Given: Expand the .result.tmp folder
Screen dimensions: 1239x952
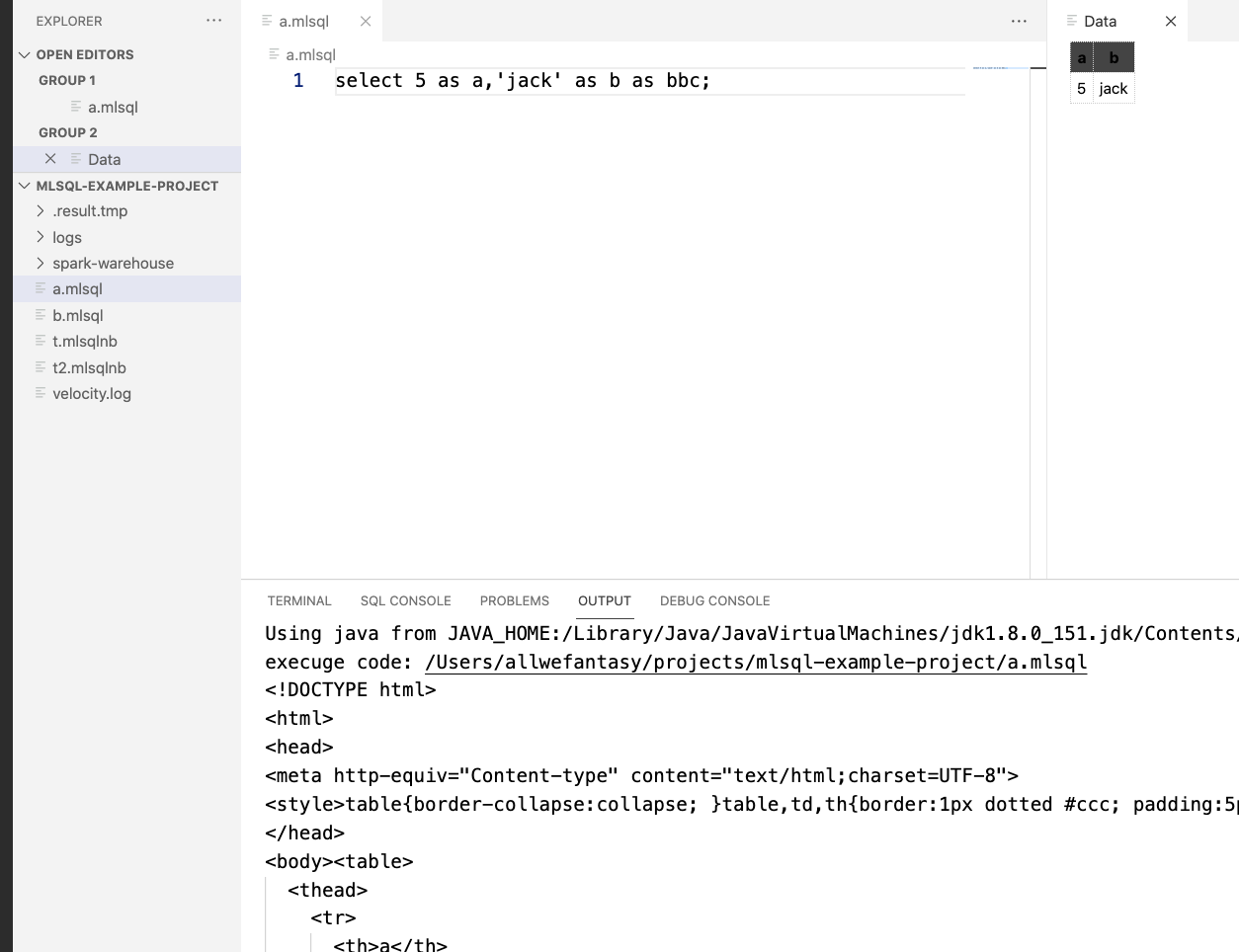Looking at the screenshot, I should [x=41, y=210].
